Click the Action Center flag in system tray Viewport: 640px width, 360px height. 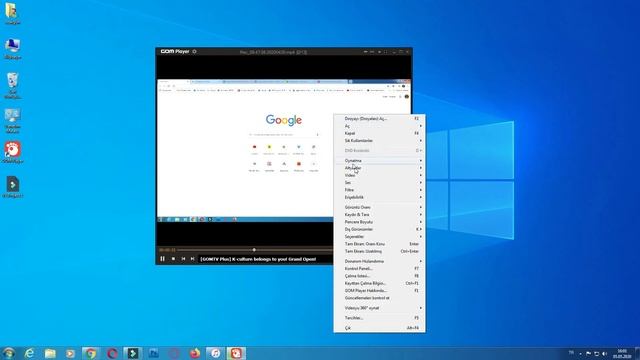[x=588, y=353]
